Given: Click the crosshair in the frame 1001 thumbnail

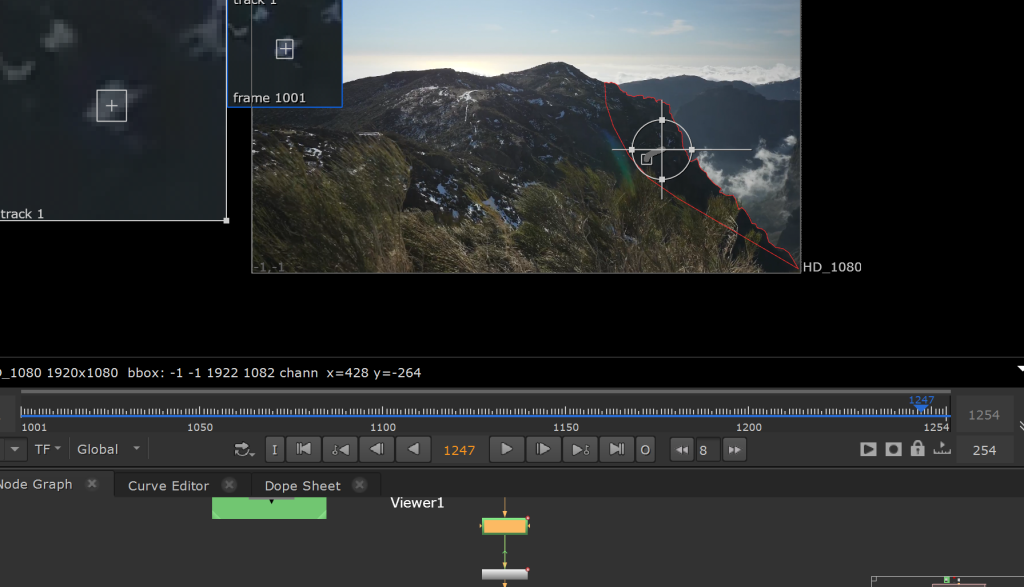Looking at the screenshot, I should click(x=285, y=49).
